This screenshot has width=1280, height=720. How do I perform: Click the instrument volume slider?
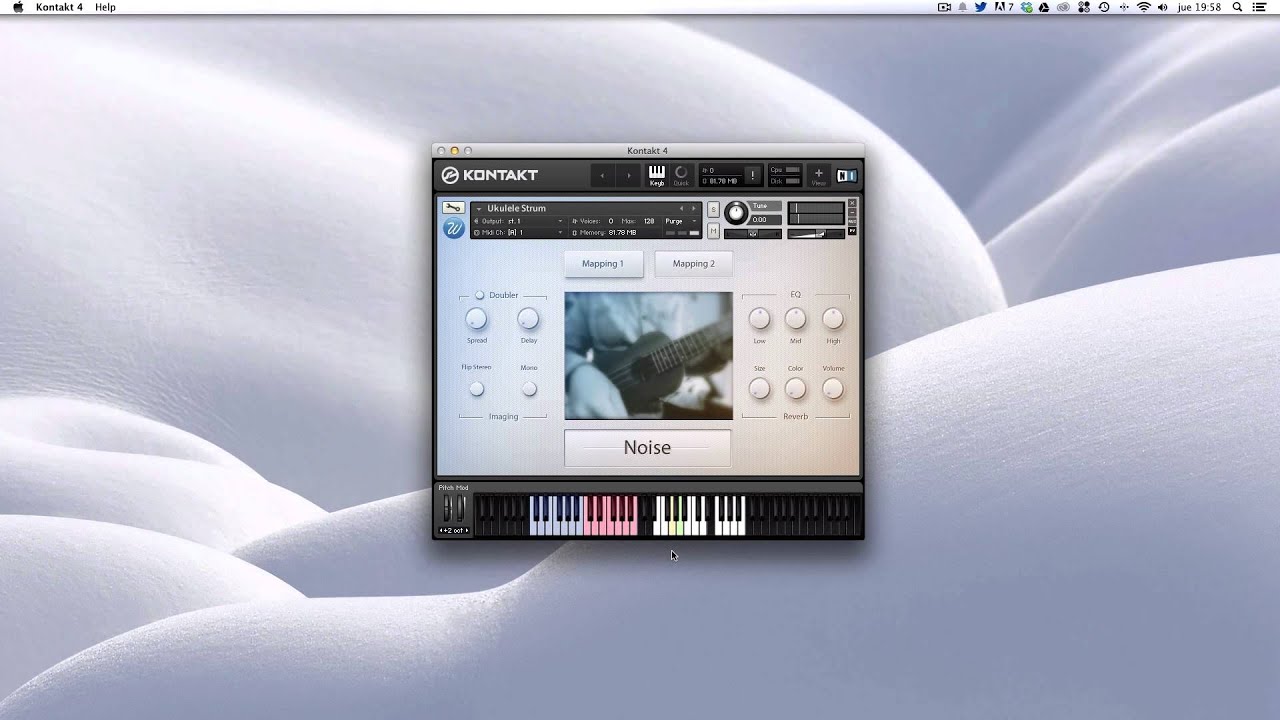pos(817,233)
